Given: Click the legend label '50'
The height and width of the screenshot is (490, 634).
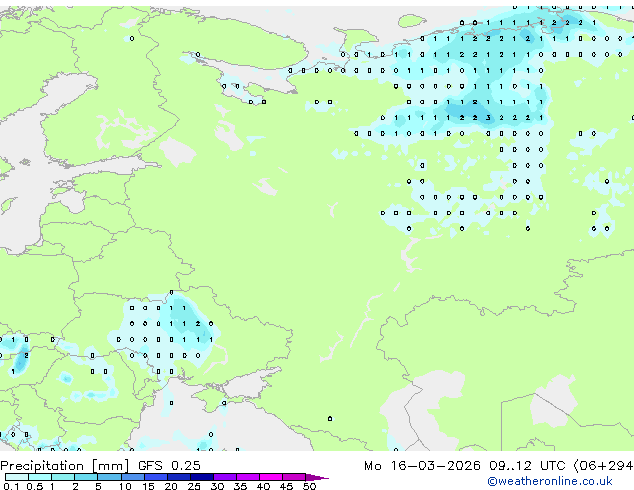Looking at the screenshot, I should (309, 486).
